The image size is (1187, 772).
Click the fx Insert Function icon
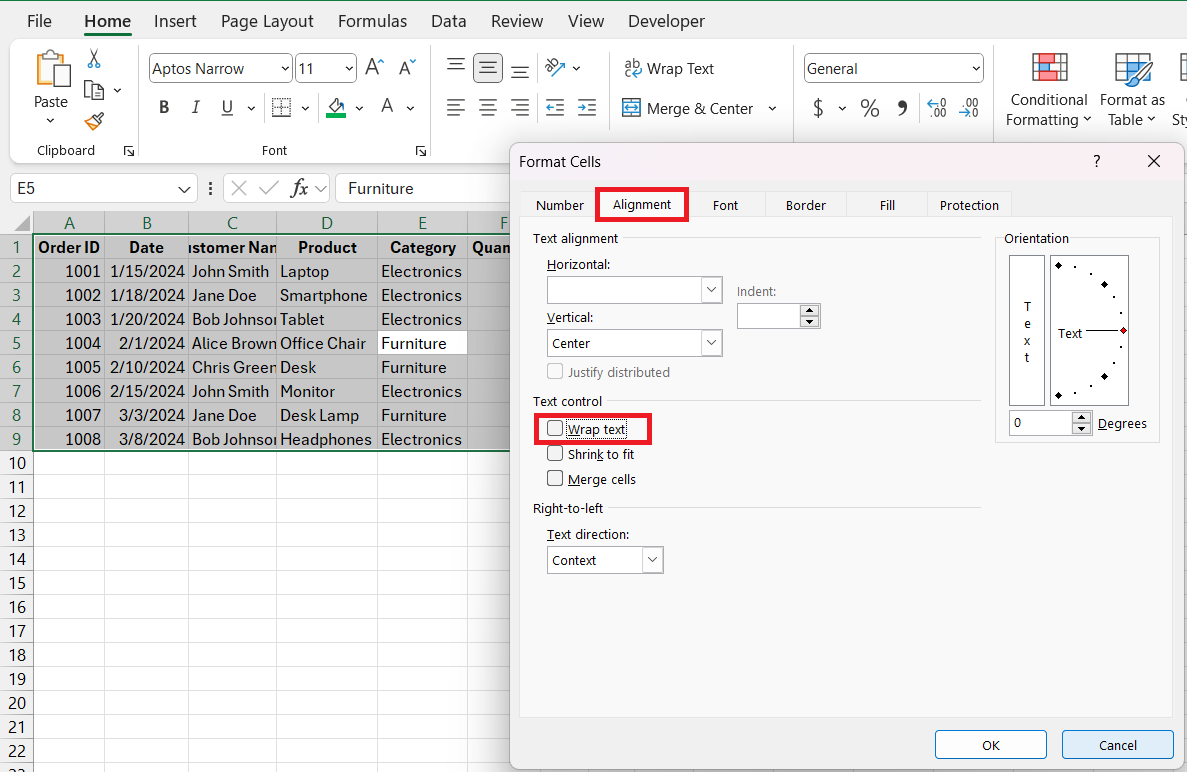tap(300, 188)
